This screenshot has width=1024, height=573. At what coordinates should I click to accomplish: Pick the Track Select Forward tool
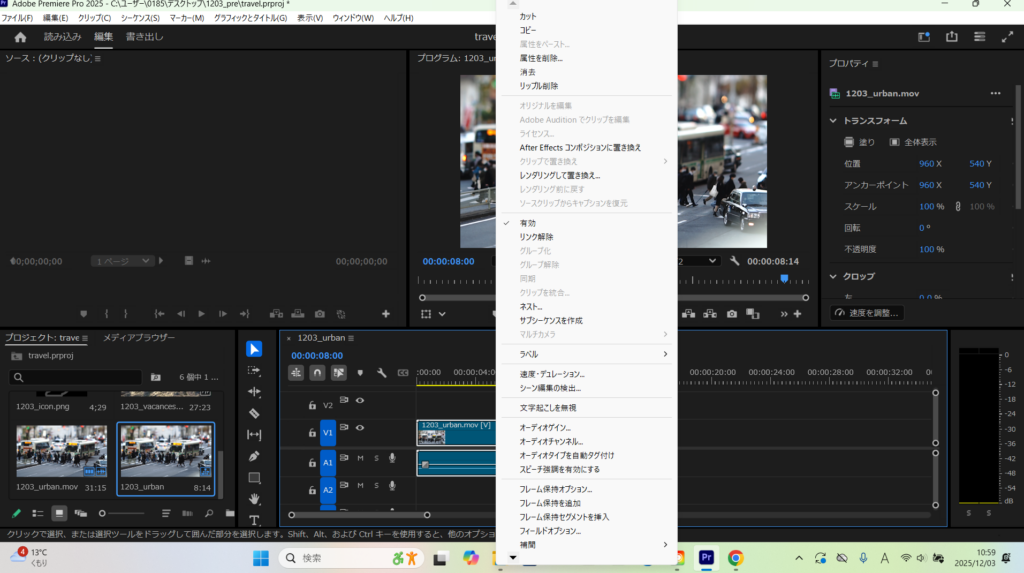click(x=254, y=370)
